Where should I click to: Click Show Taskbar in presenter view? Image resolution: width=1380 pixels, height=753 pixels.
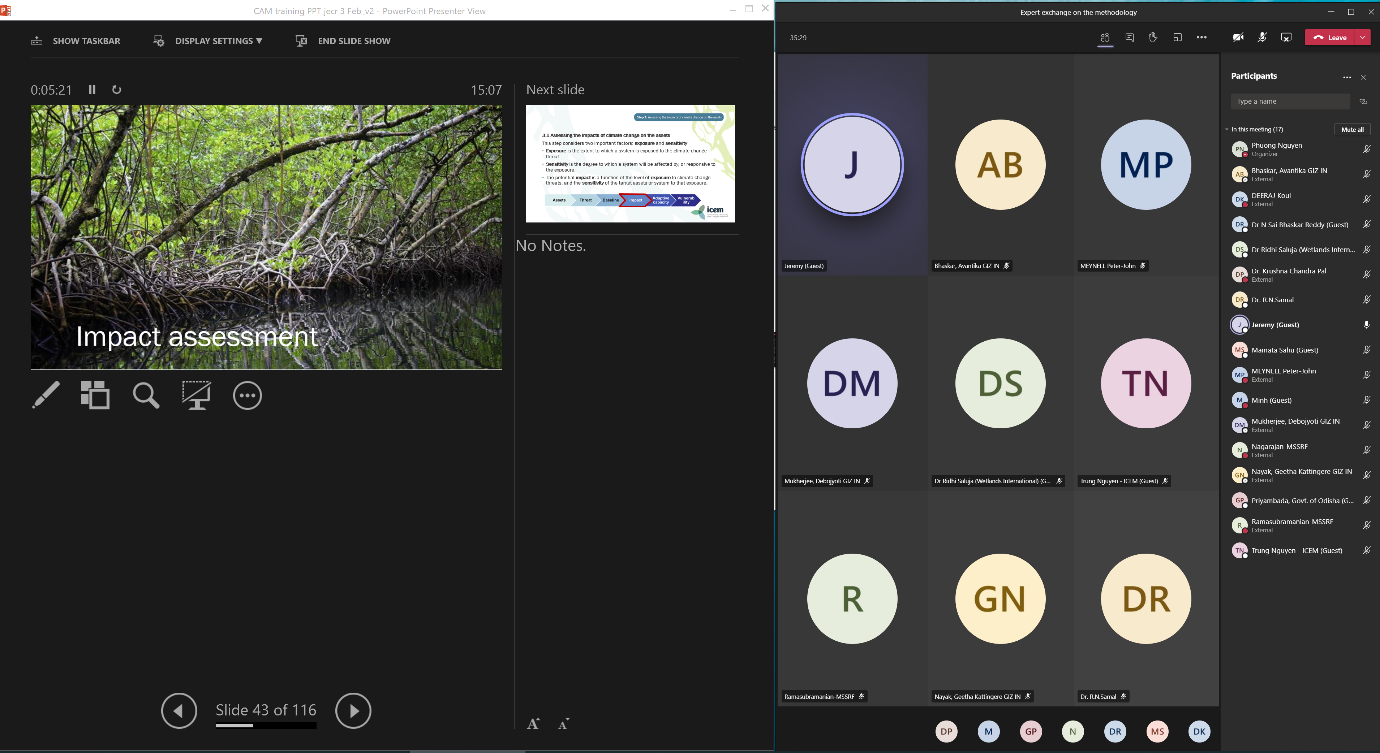(76, 41)
